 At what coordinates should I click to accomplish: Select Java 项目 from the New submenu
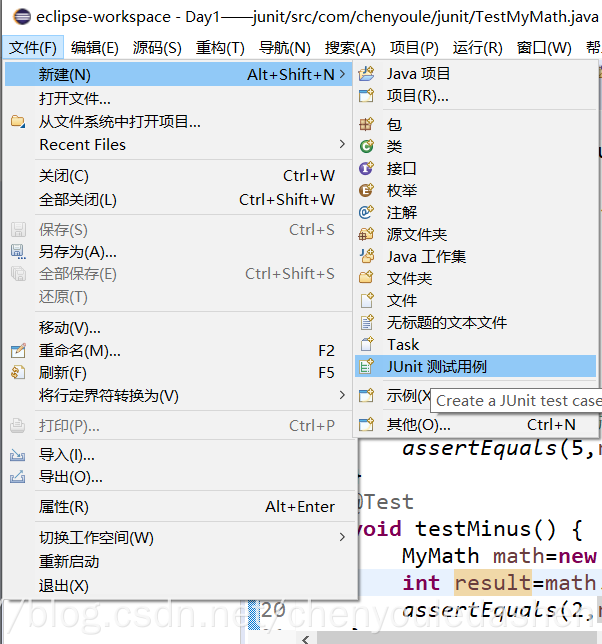[x=476, y=74]
